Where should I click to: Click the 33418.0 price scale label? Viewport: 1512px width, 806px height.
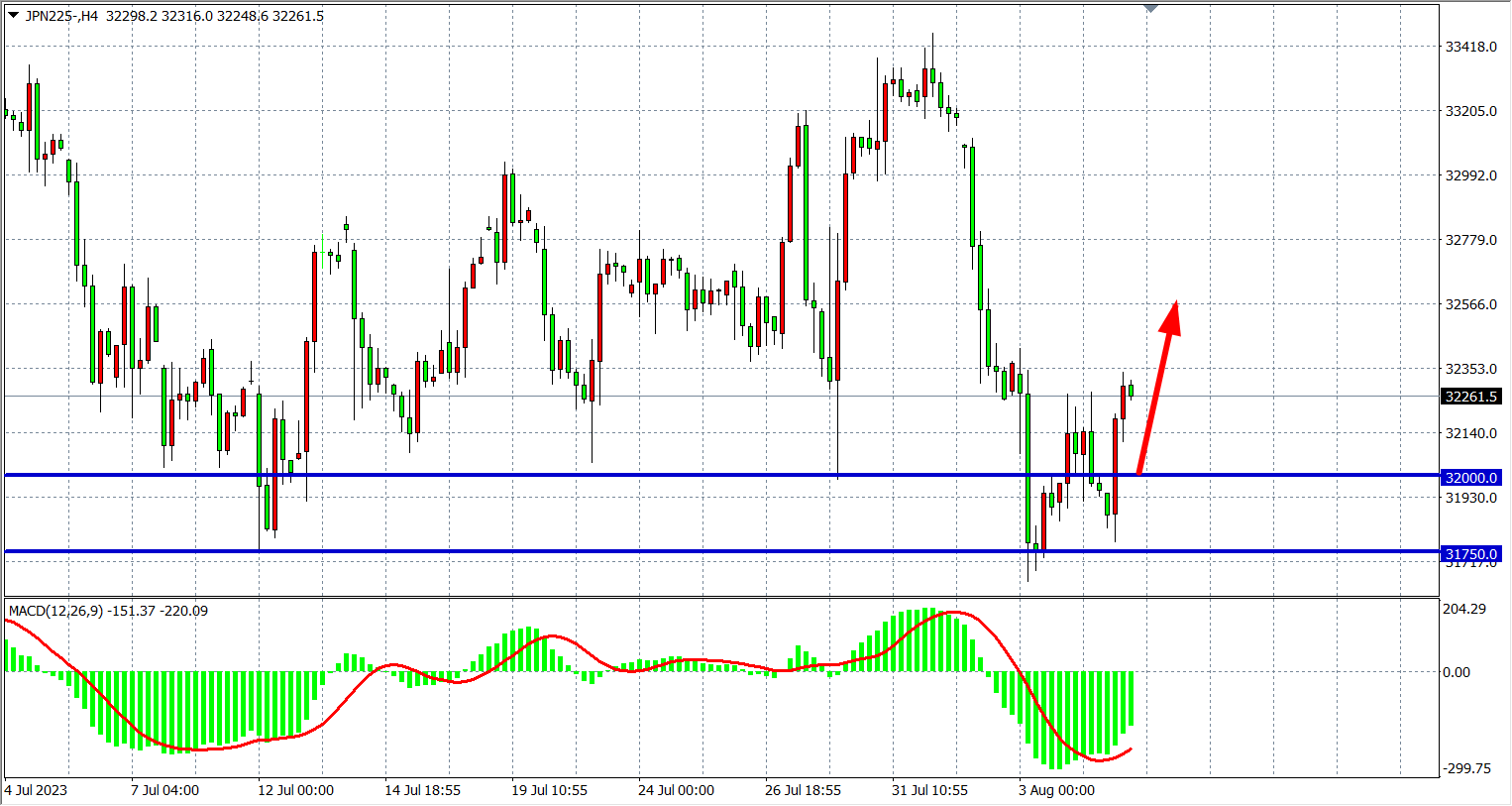(1470, 47)
